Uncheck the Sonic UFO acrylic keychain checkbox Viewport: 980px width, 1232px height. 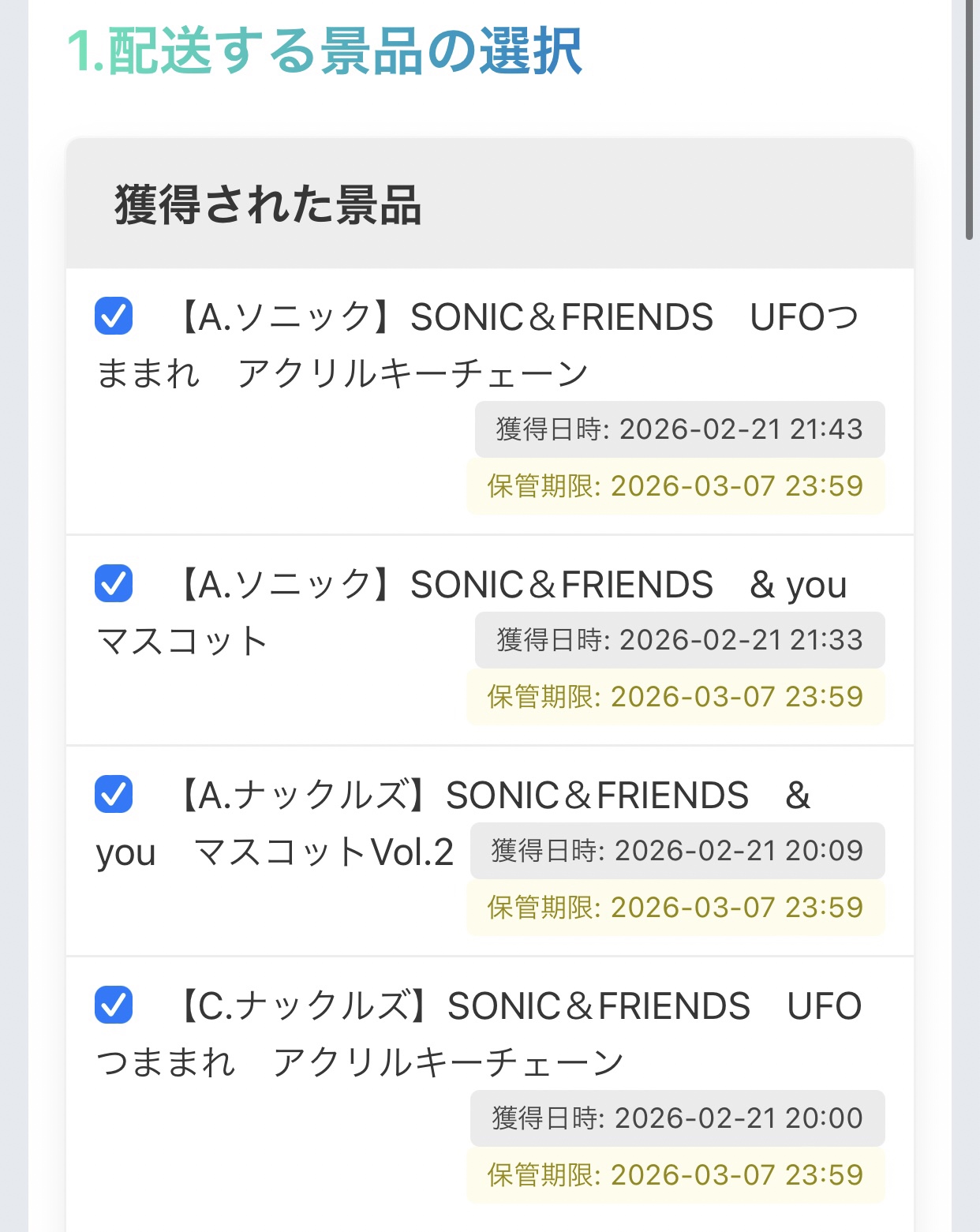click(x=114, y=316)
